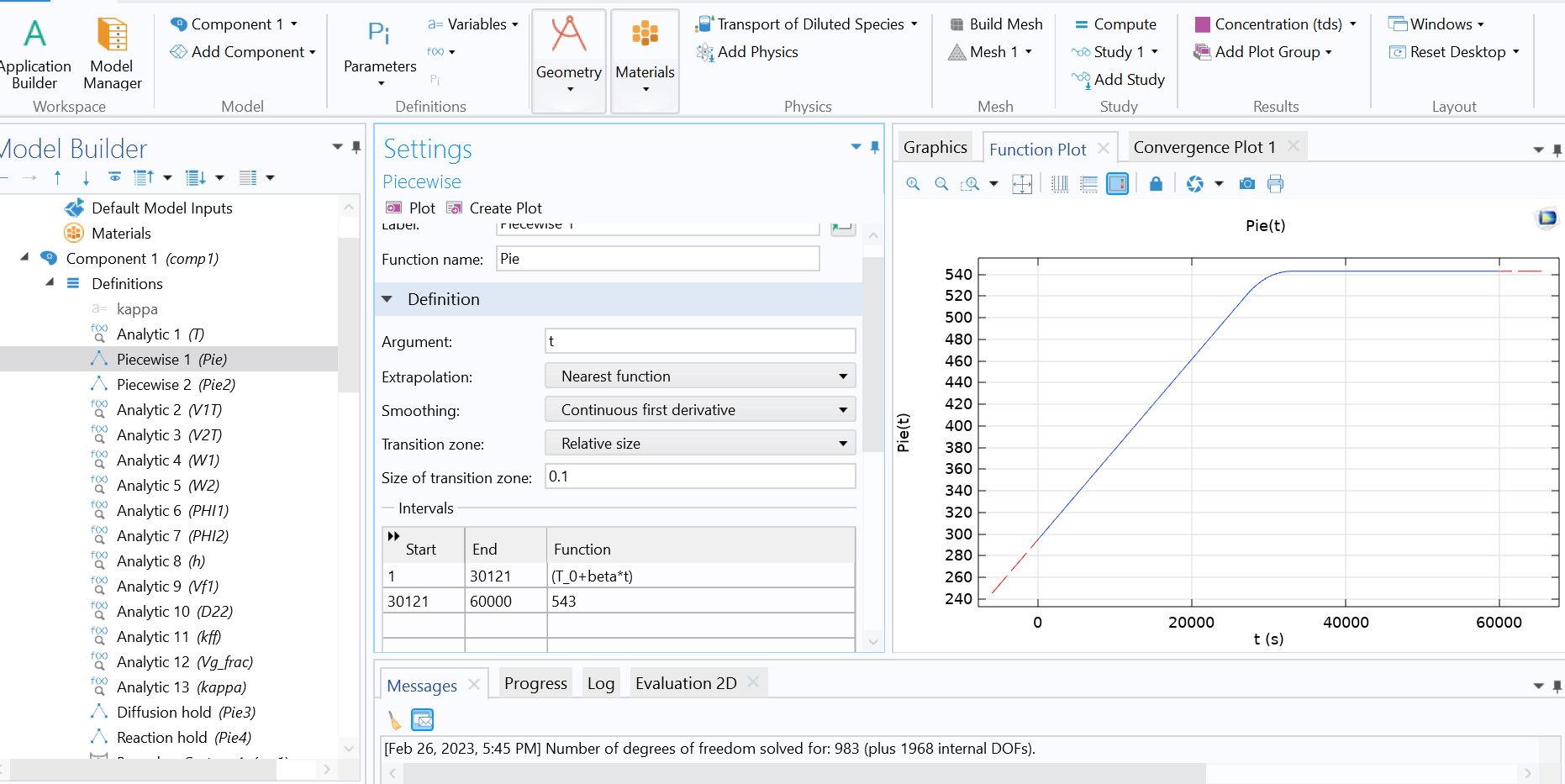Image resolution: width=1565 pixels, height=784 pixels.
Task: Click the Build Mesh icon
Action: pyautogui.click(x=996, y=24)
